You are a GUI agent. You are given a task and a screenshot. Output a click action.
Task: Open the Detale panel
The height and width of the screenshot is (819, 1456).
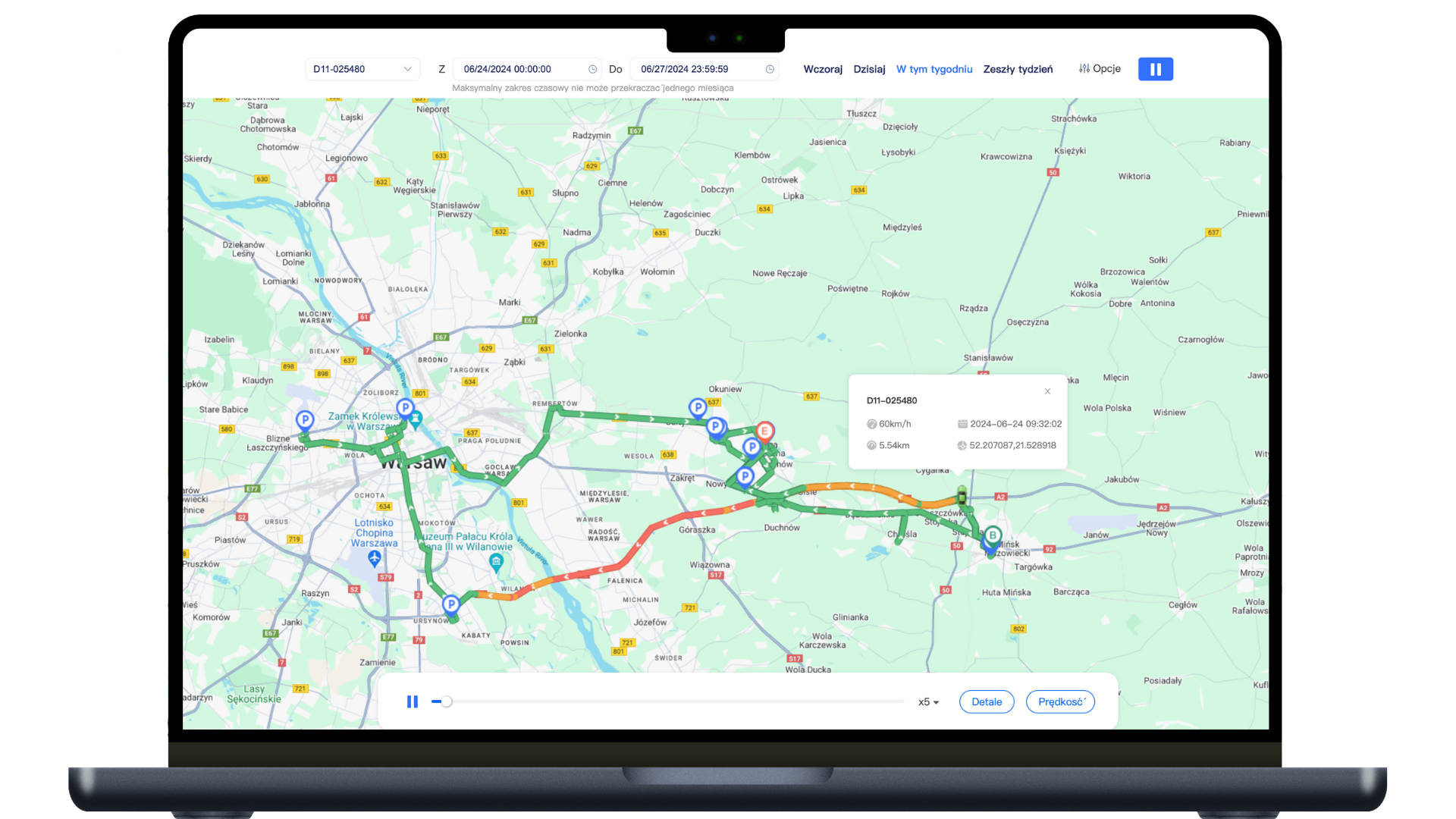(x=987, y=702)
